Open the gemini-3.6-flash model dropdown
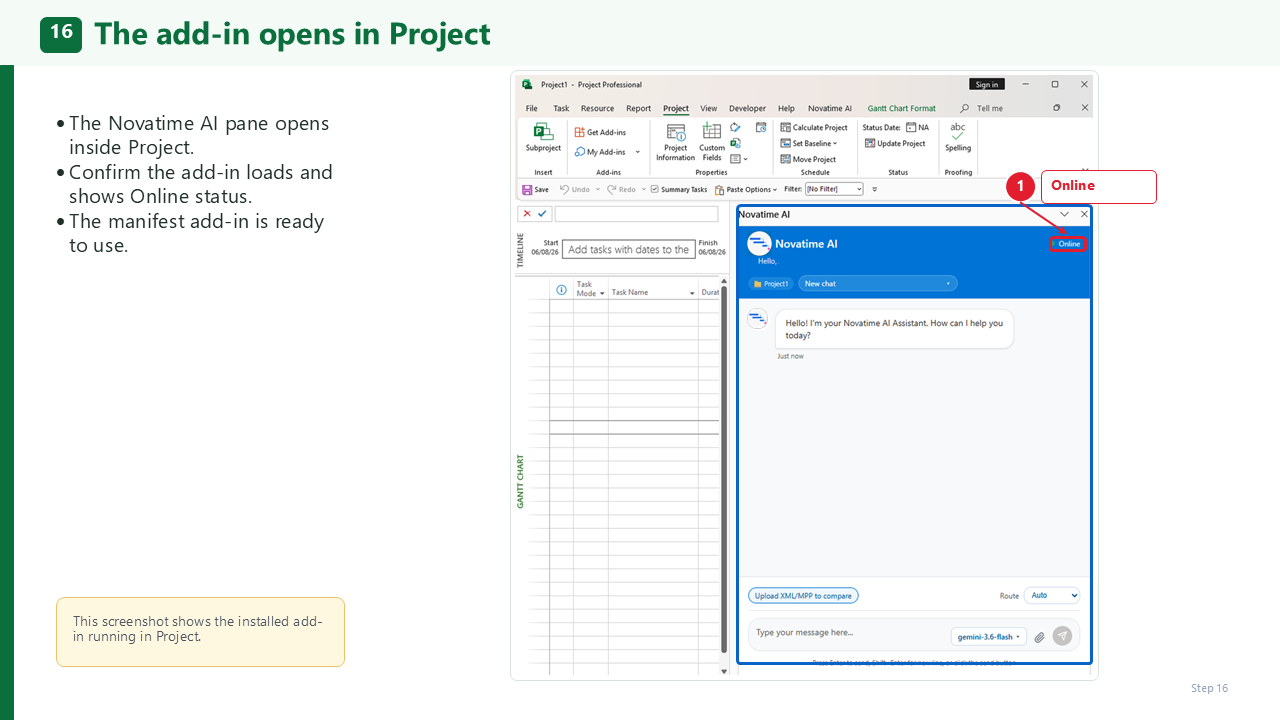1280x720 pixels. tap(989, 637)
